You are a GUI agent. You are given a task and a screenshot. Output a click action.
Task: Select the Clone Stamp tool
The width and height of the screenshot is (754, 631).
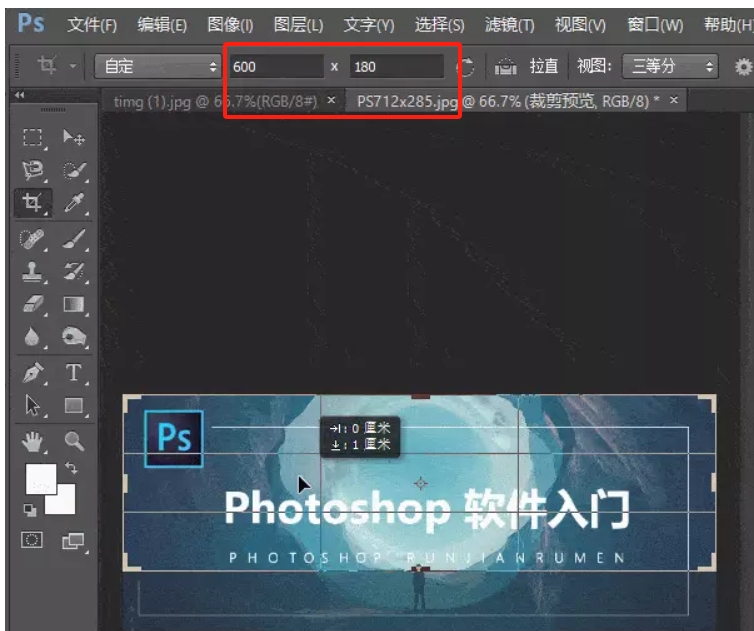(33, 272)
